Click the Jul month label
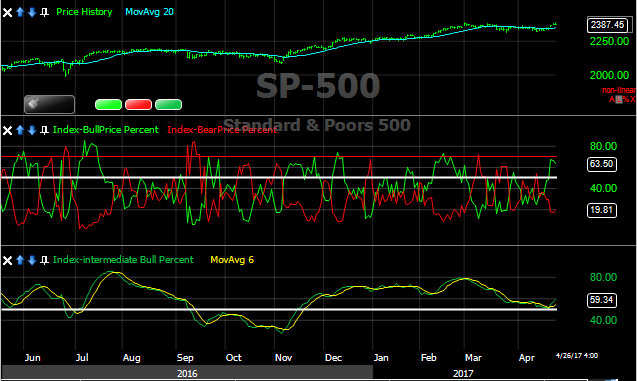The height and width of the screenshot is (381, 637). coord(82,358)
